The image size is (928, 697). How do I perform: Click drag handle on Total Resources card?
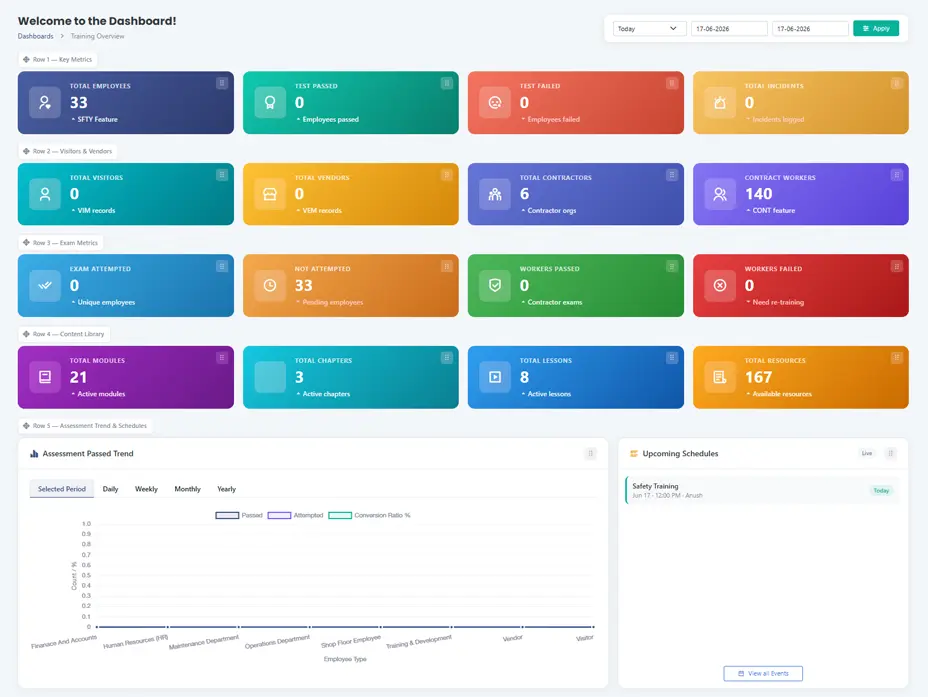point(897,358)
